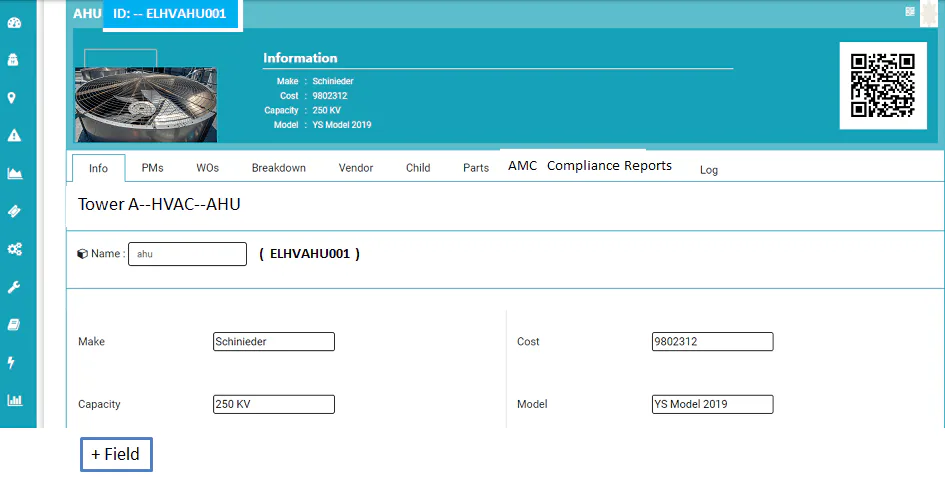Click into the Capacity text field

click(274, 404)
